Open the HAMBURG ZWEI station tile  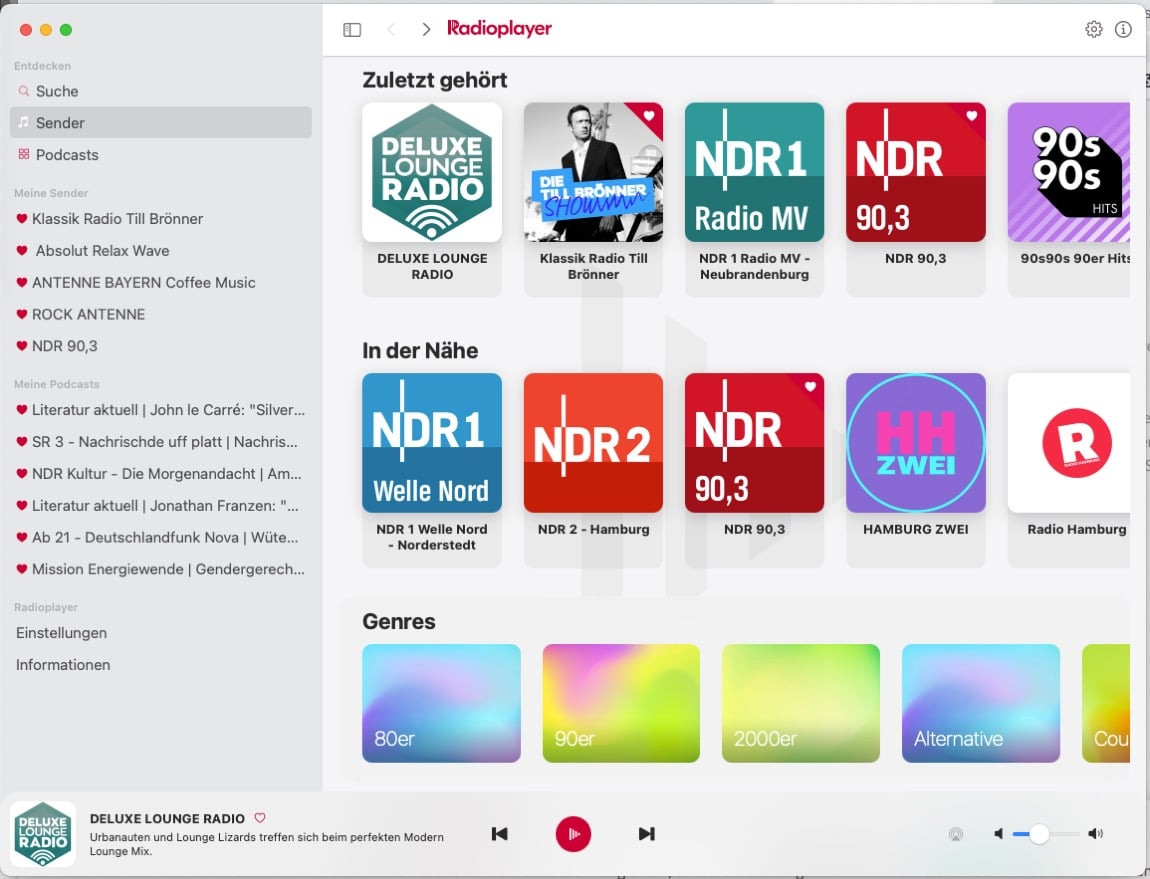pos(915,443)
